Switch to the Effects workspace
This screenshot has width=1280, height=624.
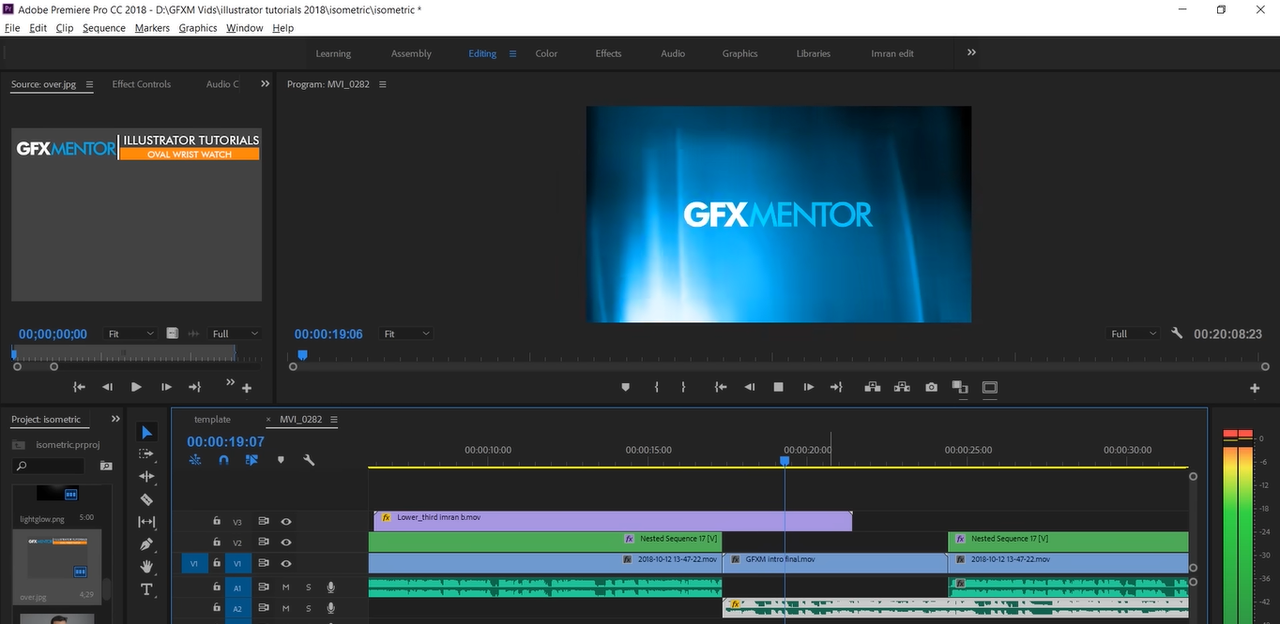point(608,53)
